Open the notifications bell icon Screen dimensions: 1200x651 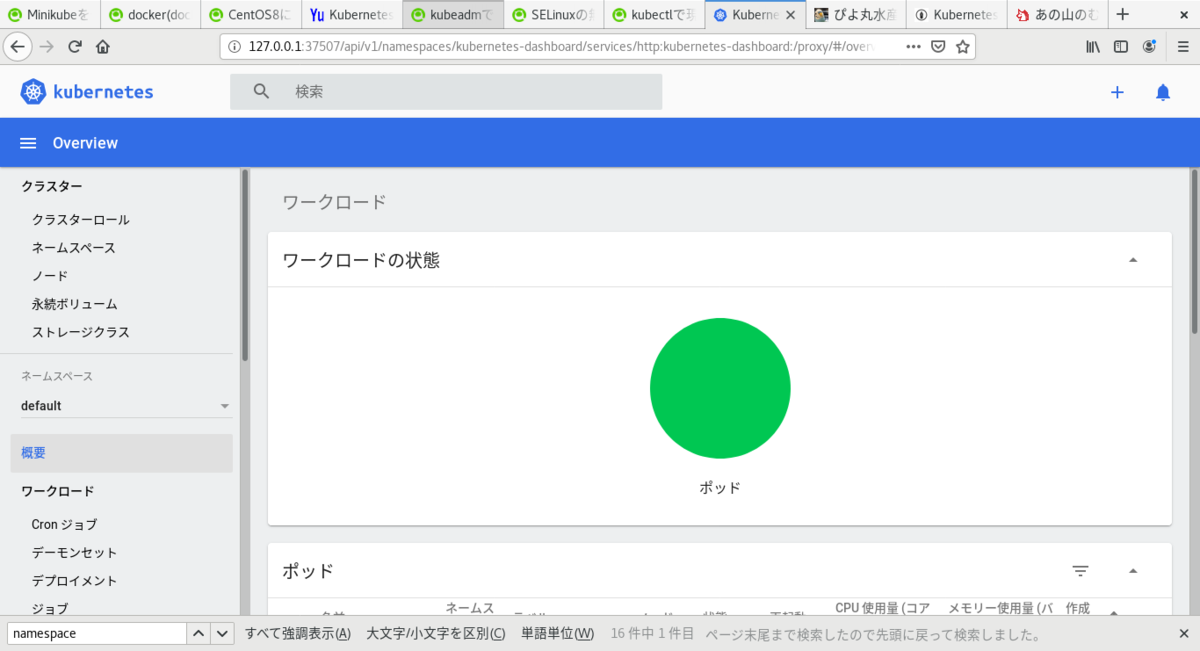click(1162, 92)
